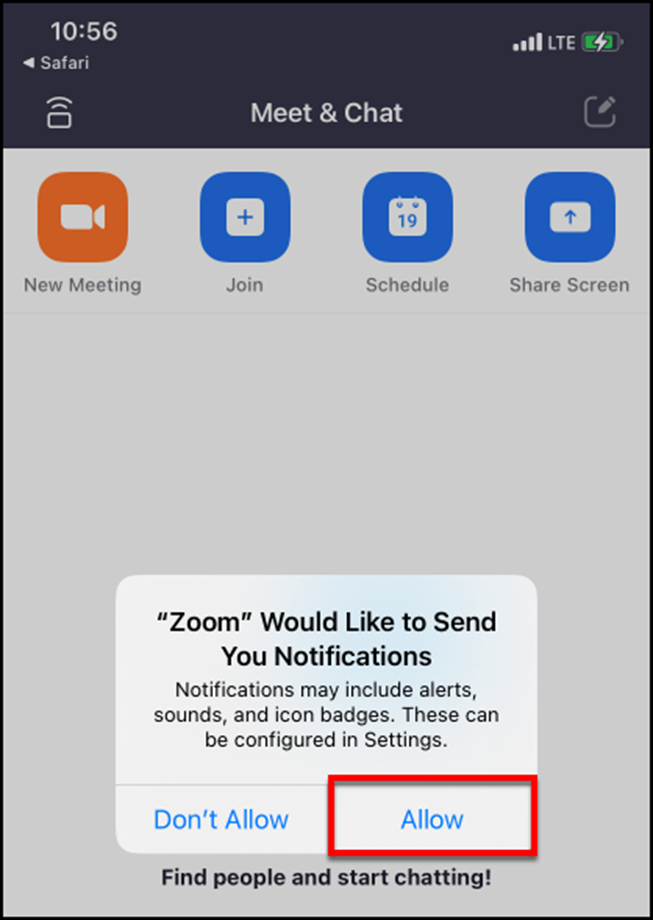Viewport: 653px width, 920px height.
Task: Open the Schedule calendar icon
Action: pos(408,217)
